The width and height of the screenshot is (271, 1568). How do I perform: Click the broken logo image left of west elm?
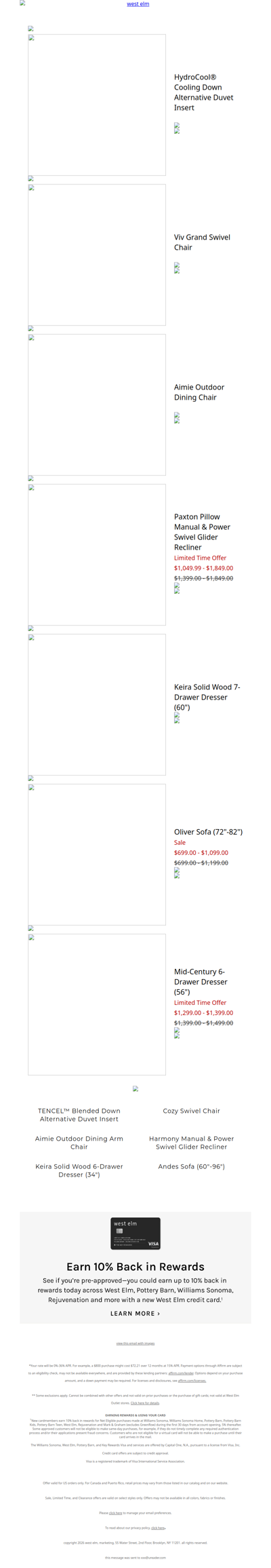click(22, 3)
